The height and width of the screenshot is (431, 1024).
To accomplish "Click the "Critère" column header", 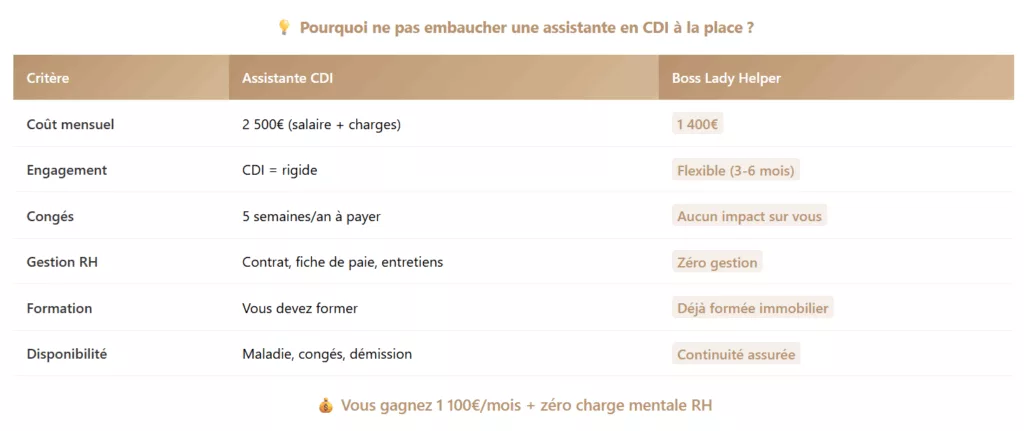I will pyautogui.click(x=48, y=78).
